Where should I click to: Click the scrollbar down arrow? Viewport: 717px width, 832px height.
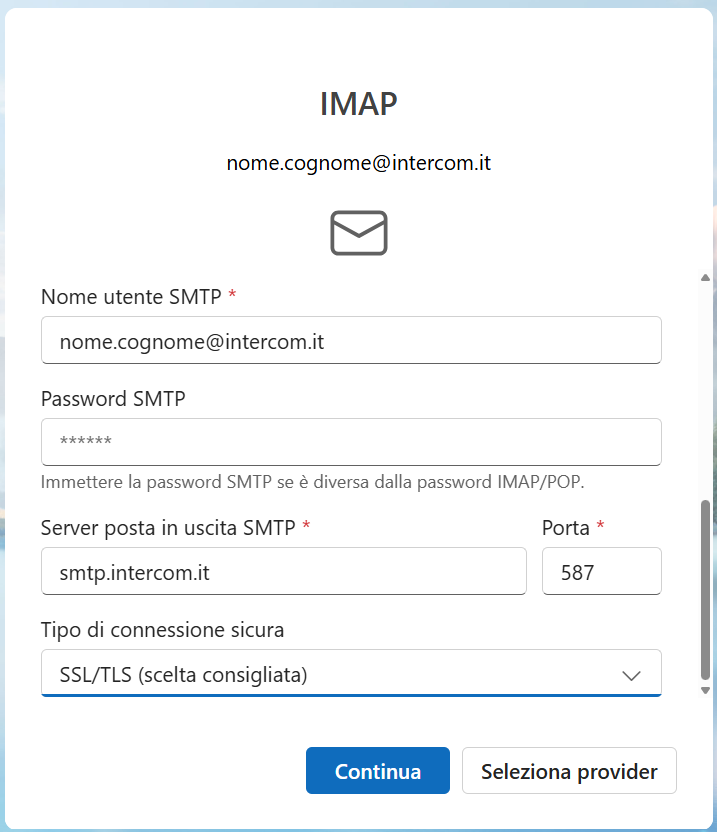coord(705,690)
